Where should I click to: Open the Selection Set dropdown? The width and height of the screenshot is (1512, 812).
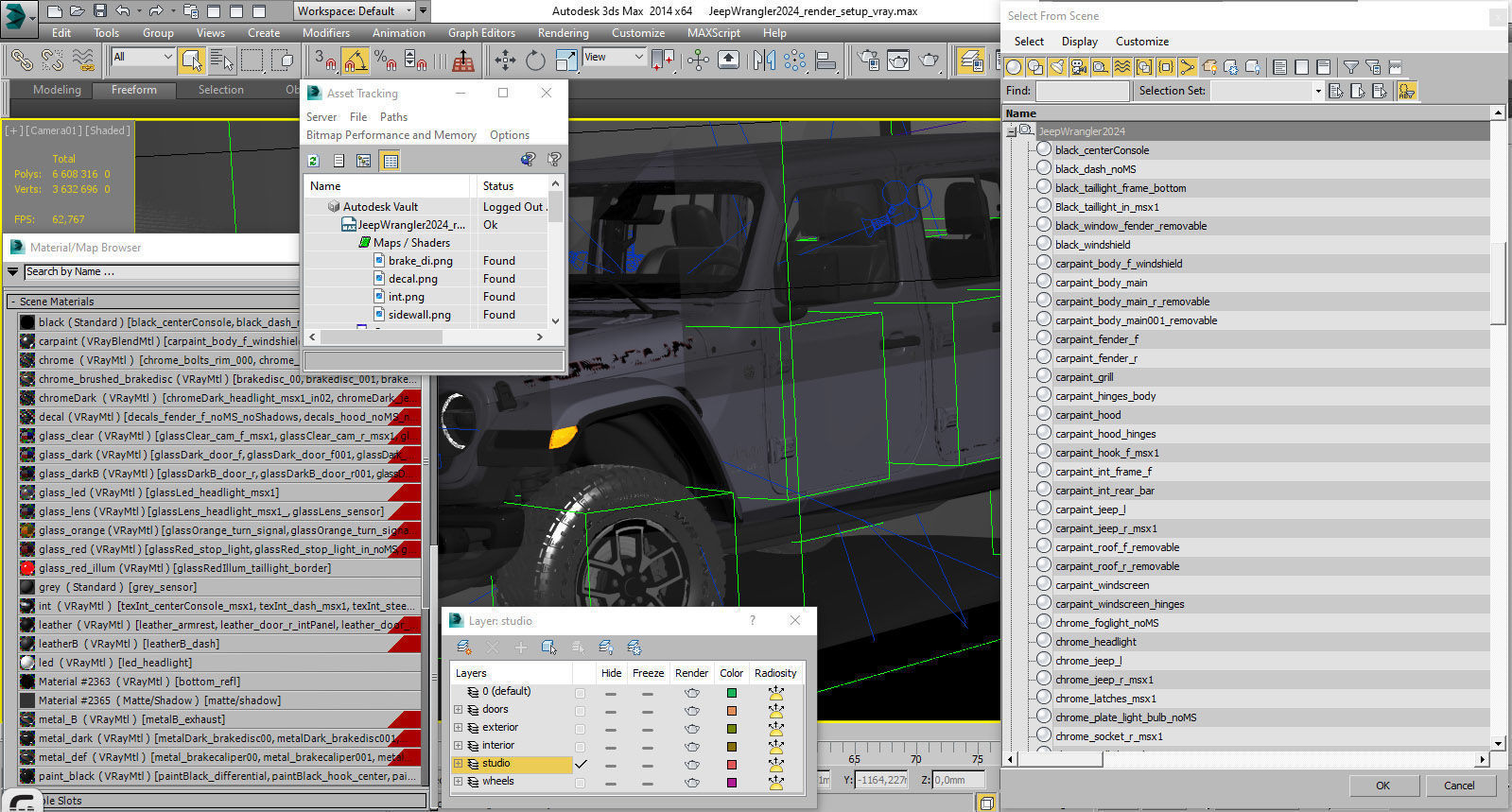(x=1267, y=91)
